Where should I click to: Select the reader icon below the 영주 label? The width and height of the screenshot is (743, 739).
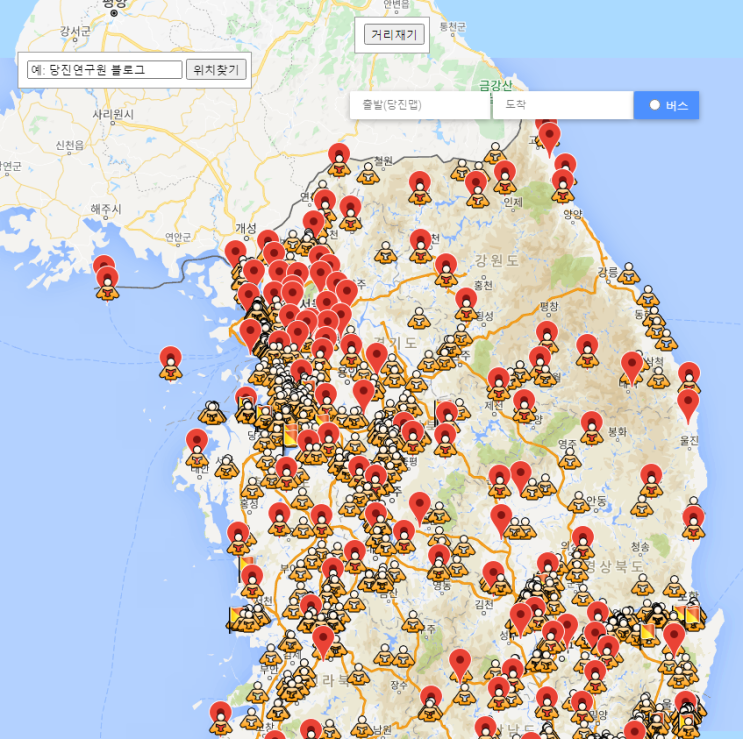570,458
